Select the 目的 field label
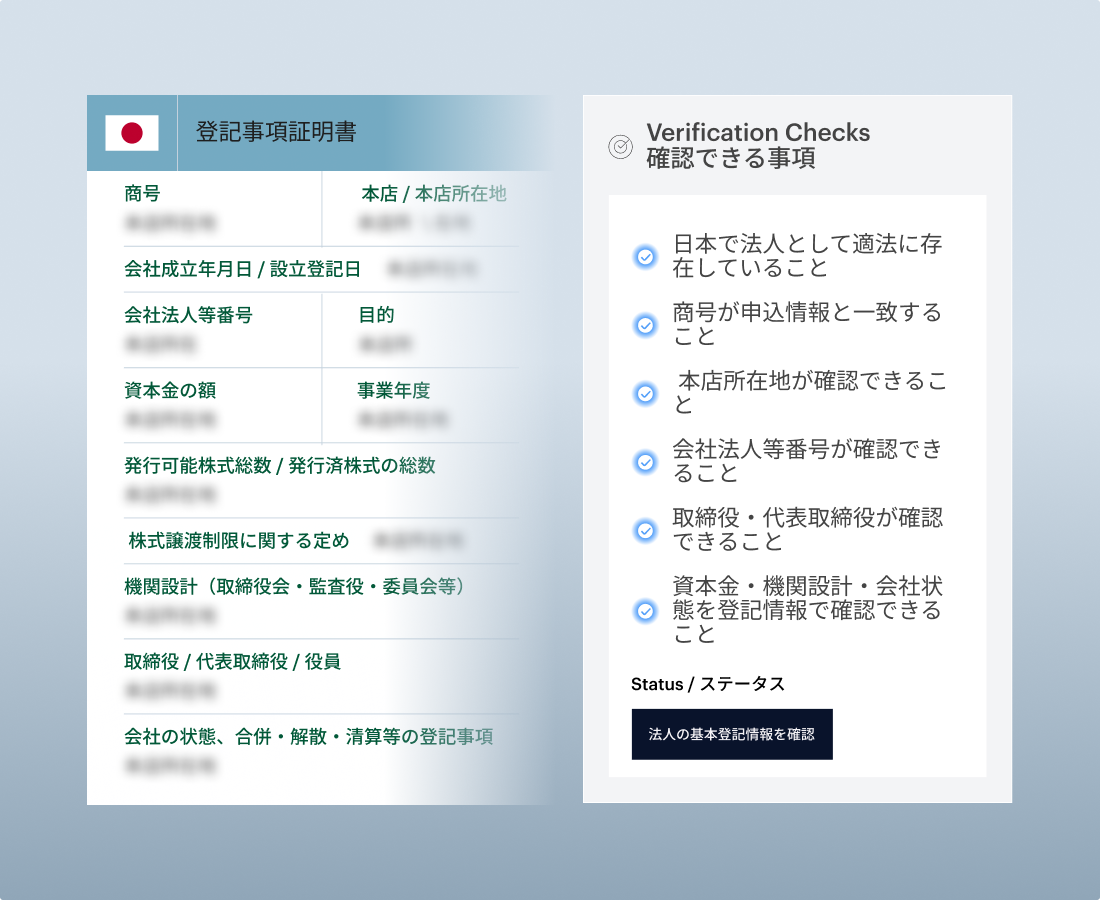This screenshot has height=900, width=1100. coord(376,315)
